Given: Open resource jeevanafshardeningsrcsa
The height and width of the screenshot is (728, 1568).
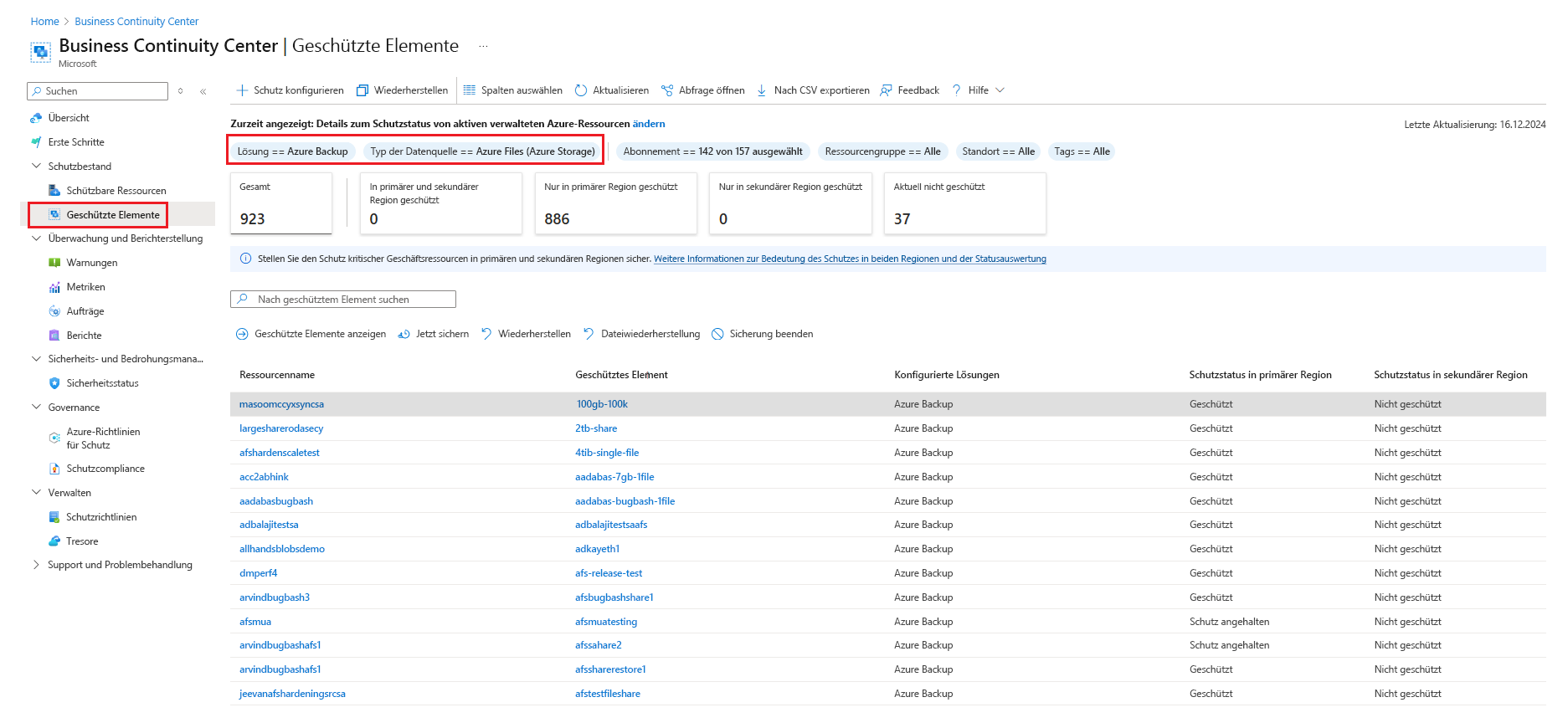Looking at the screenshot, I should point(292,694).
